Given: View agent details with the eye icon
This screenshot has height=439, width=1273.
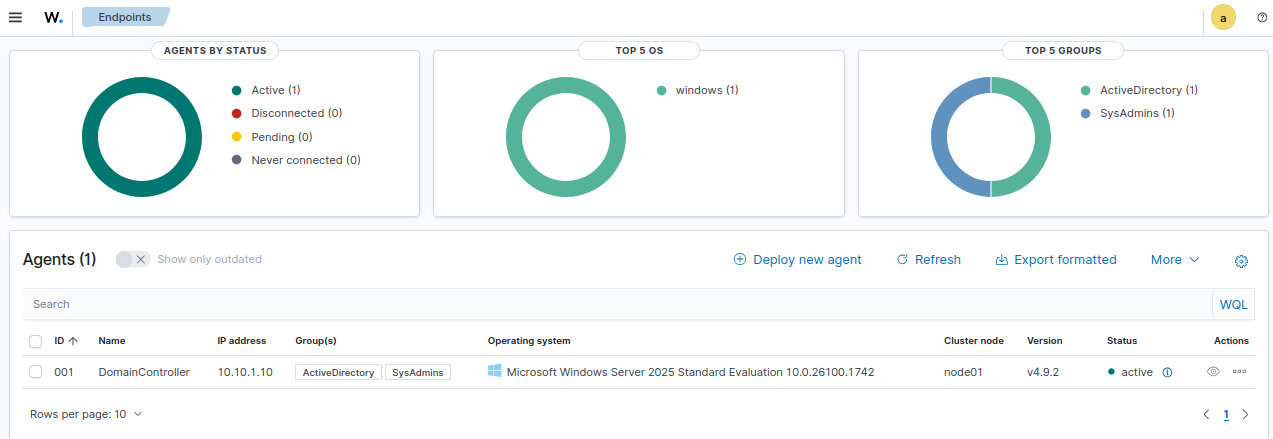Looking at the screenshot, I should coord(1213,372).
